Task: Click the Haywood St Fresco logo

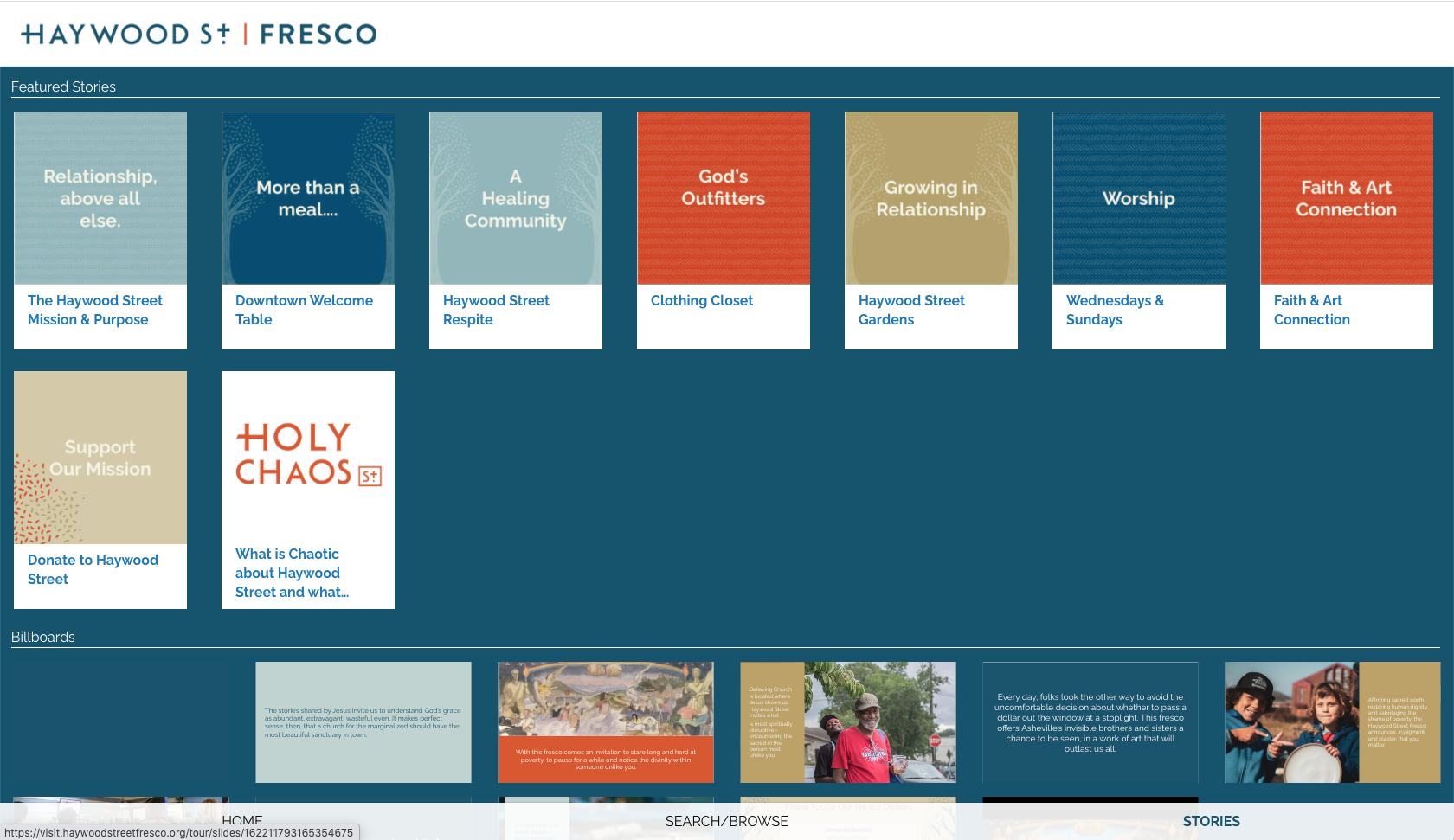Action: (x=199, y=34)
